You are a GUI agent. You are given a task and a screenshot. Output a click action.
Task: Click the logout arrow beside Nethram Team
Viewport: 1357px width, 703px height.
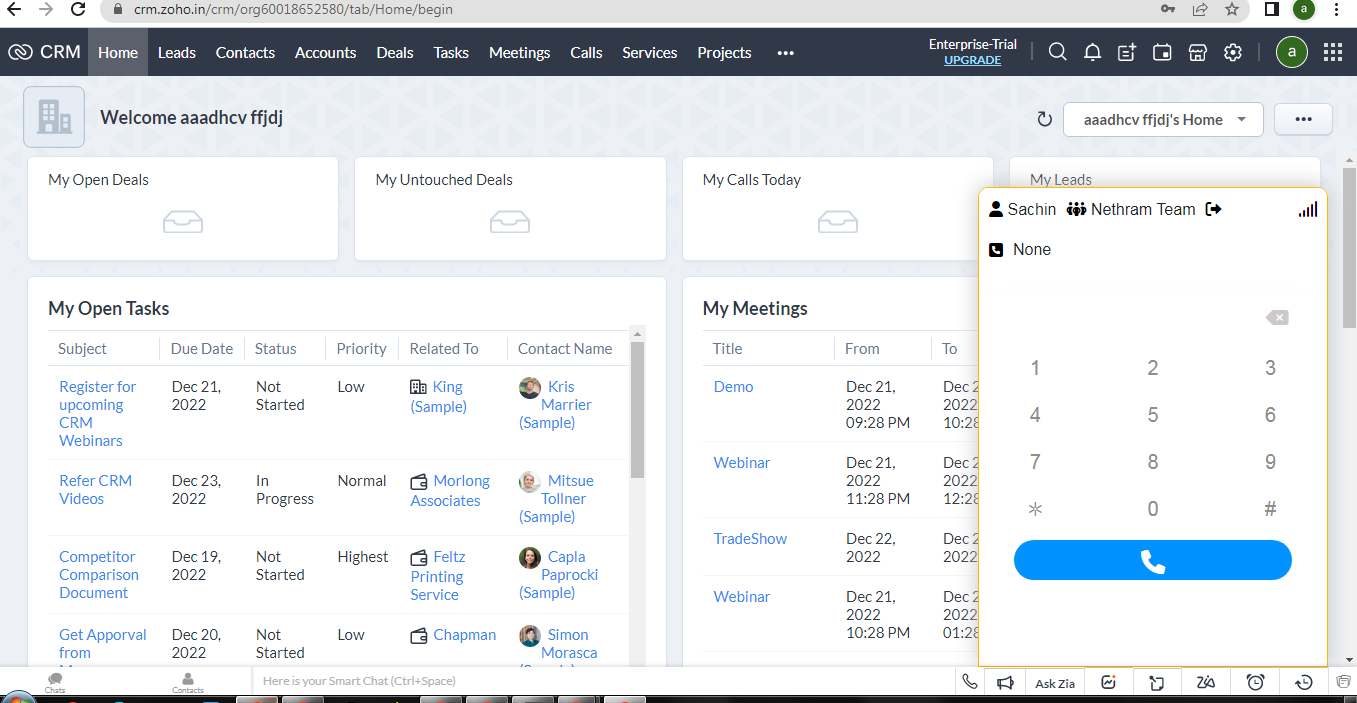pos(1214,209)
